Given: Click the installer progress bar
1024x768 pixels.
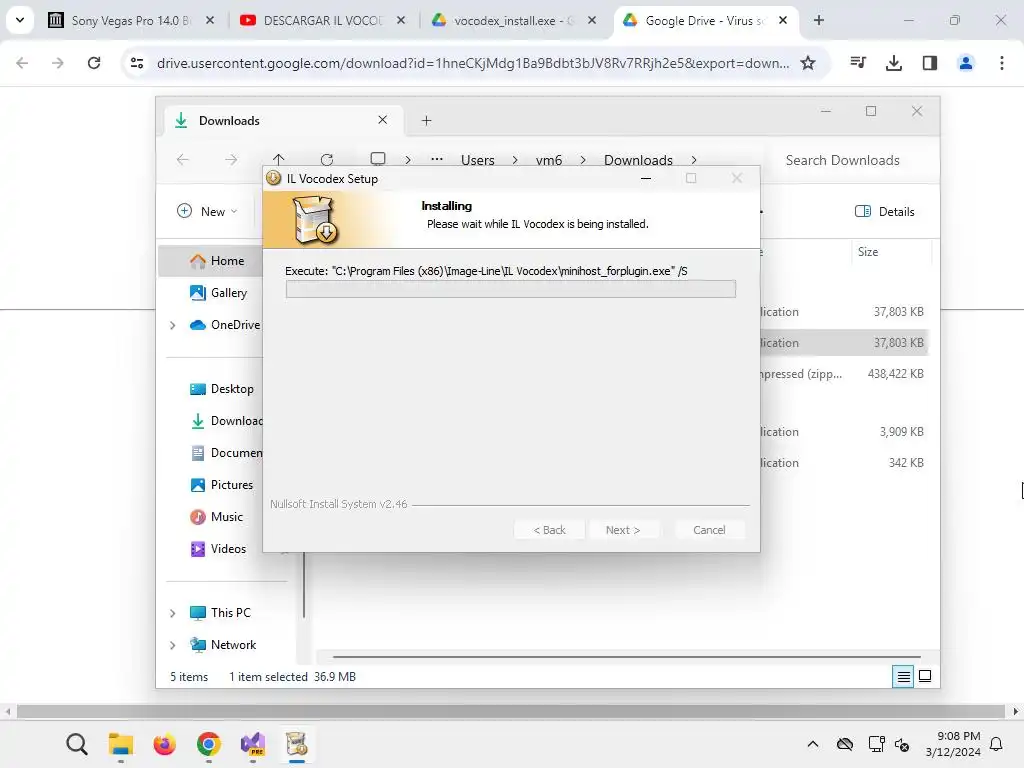Looking at the screenshot, I should pos(511,289).
